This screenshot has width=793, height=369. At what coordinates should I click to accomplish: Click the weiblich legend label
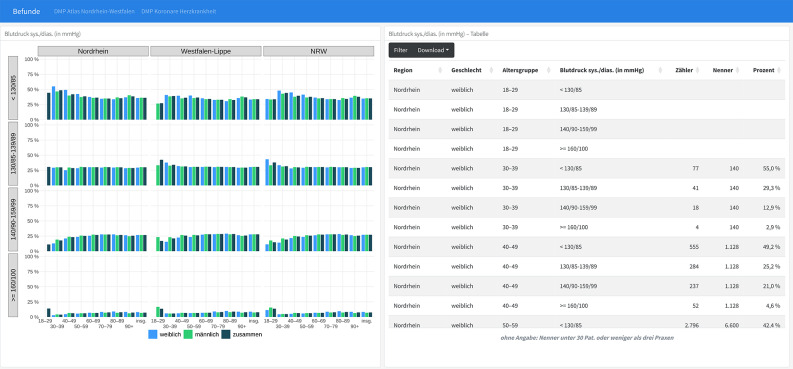[170, 335]
